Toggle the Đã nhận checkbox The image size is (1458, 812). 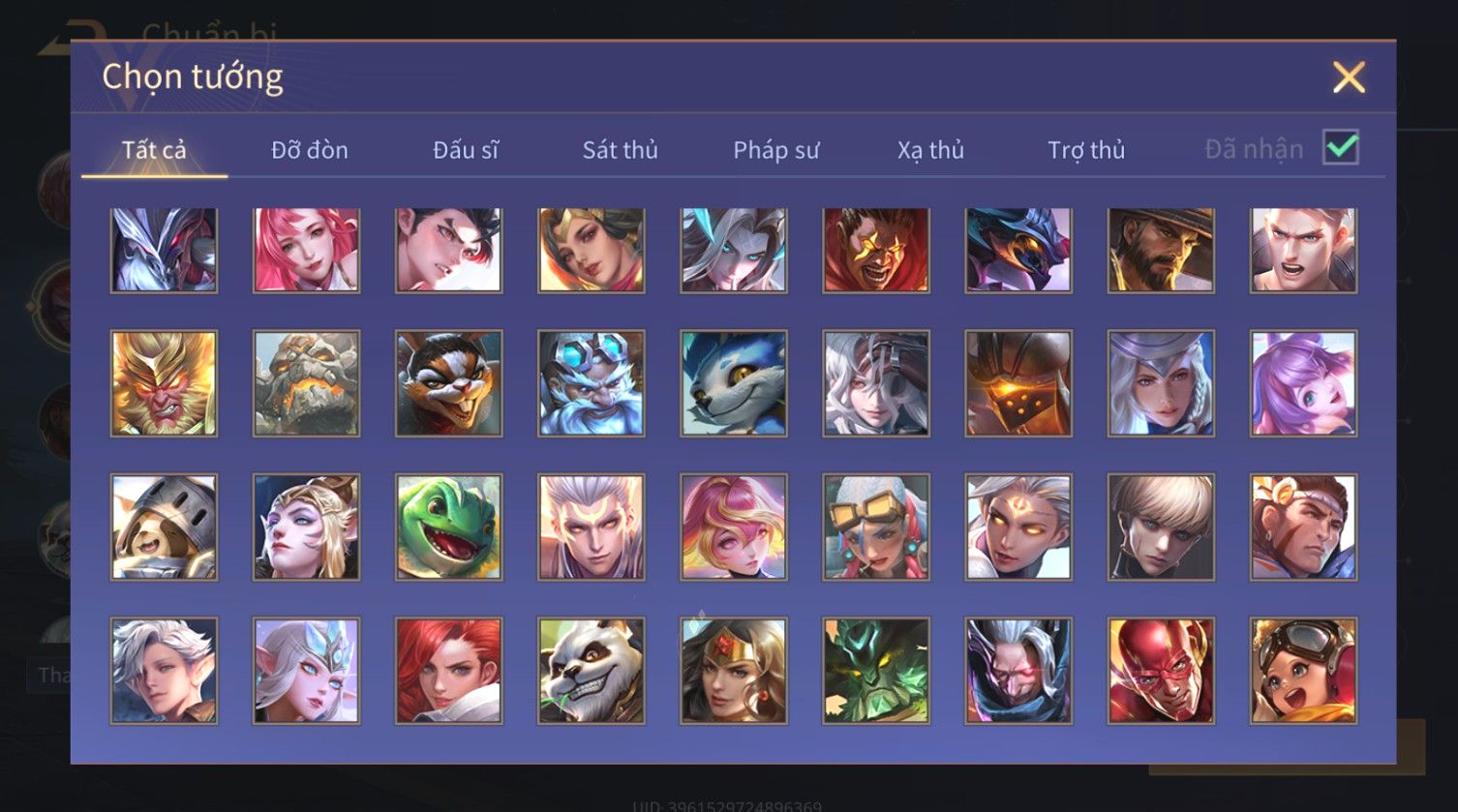tap(1341, 148)
